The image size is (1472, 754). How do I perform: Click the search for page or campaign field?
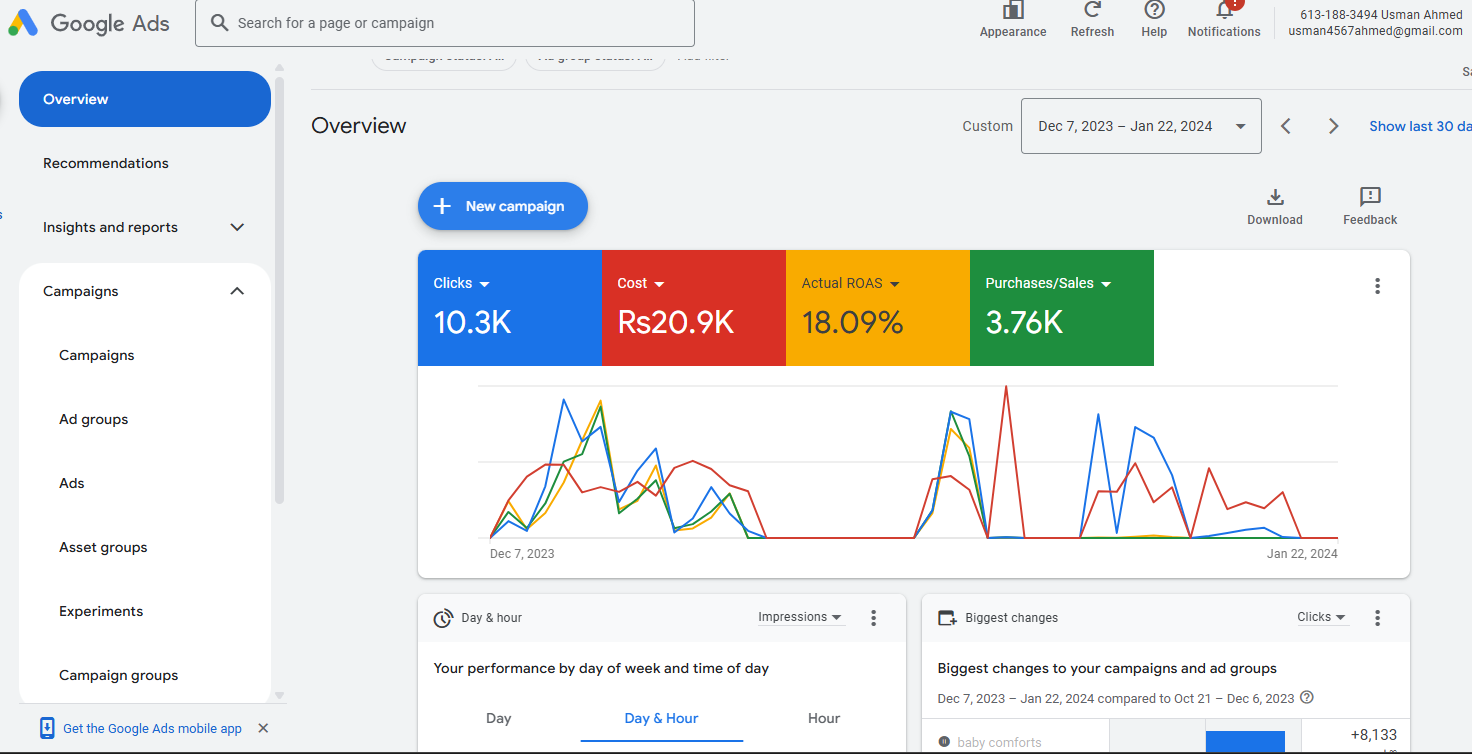445,23
